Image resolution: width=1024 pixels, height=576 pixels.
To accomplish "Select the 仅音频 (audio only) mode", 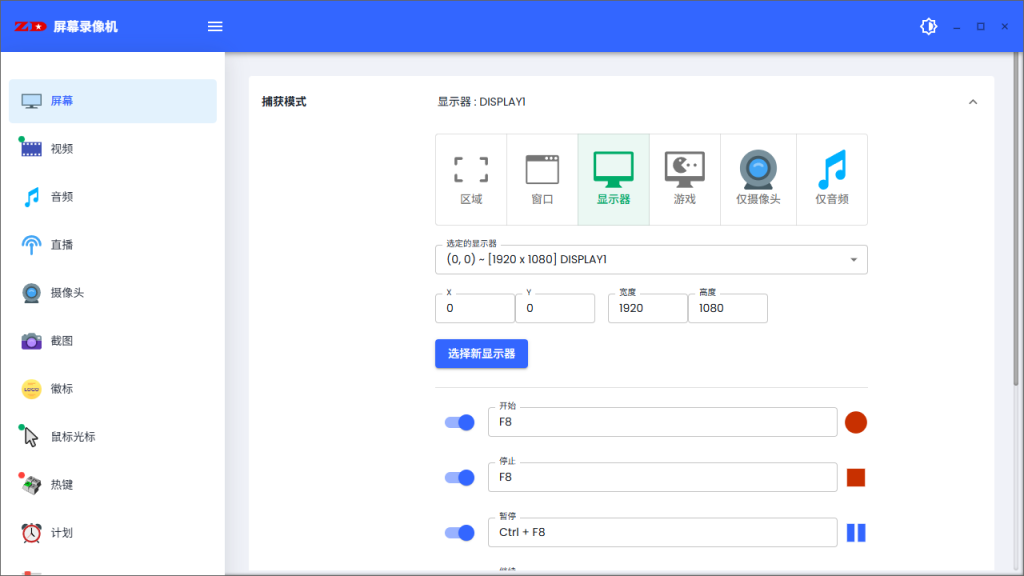I will click(x=831, y=178).
